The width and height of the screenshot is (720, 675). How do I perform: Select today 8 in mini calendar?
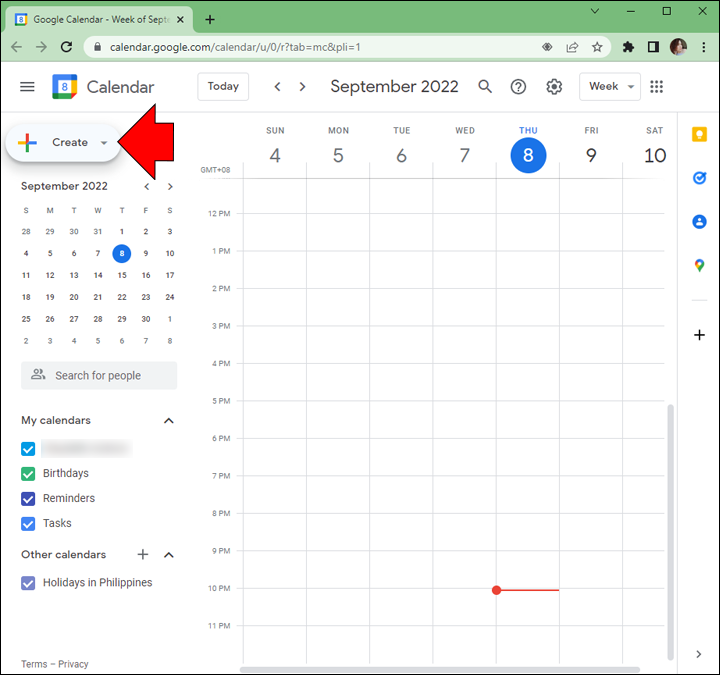(x=122, y=253)
